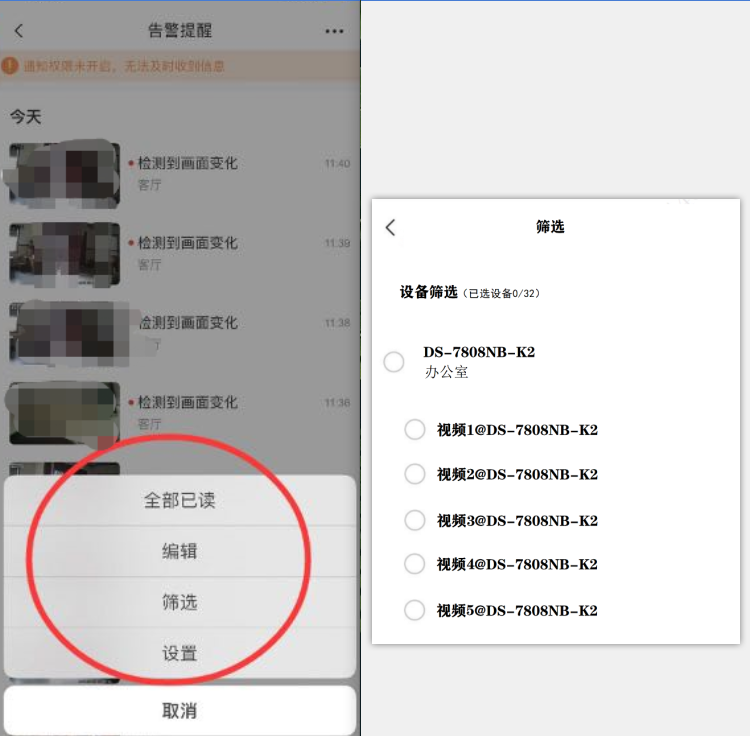Choose 编辑 in the action sheet
Screen dimensions: 750x736
click(180, 551)
